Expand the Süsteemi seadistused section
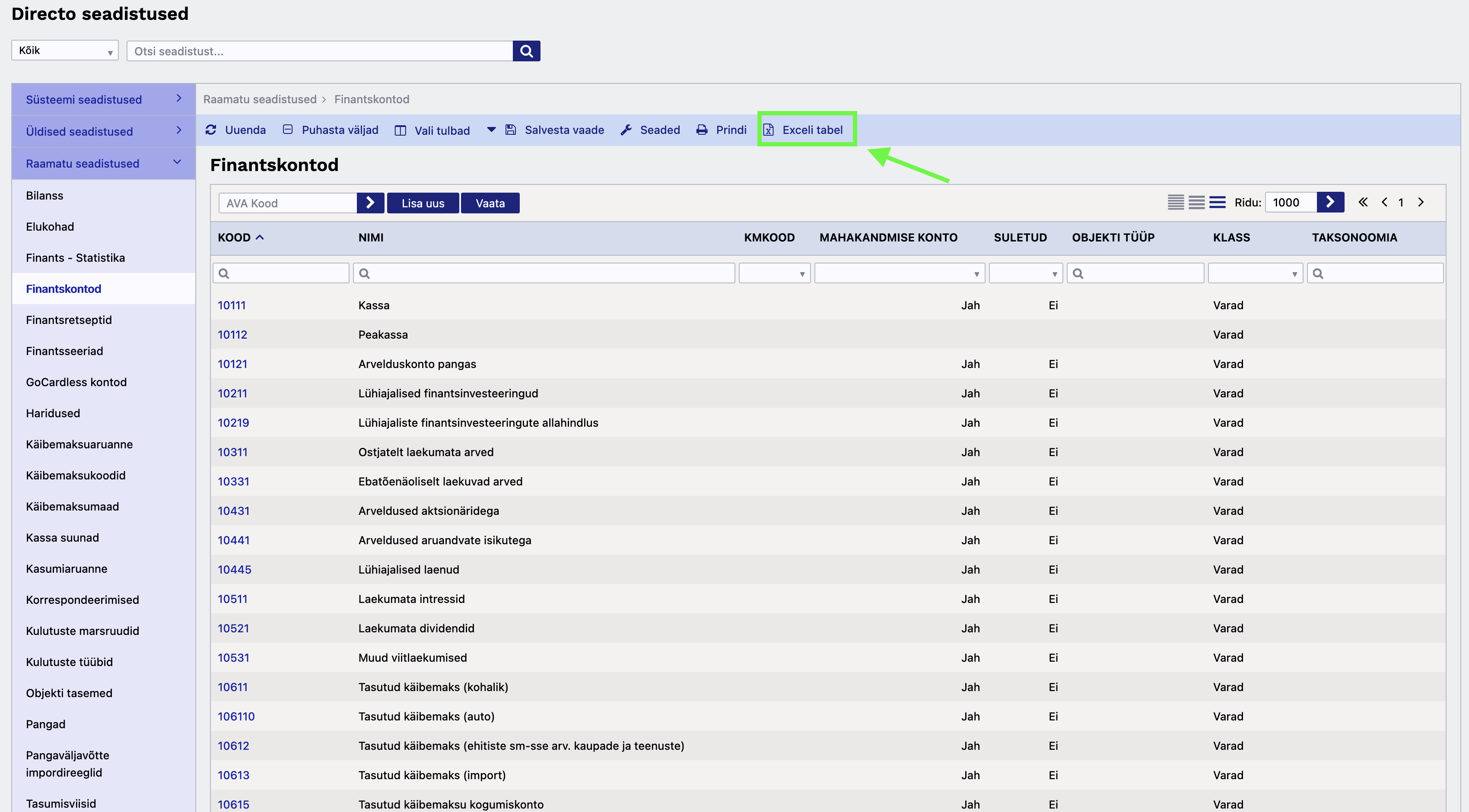The image size is (1469, 812). click(x=103, y=99)
